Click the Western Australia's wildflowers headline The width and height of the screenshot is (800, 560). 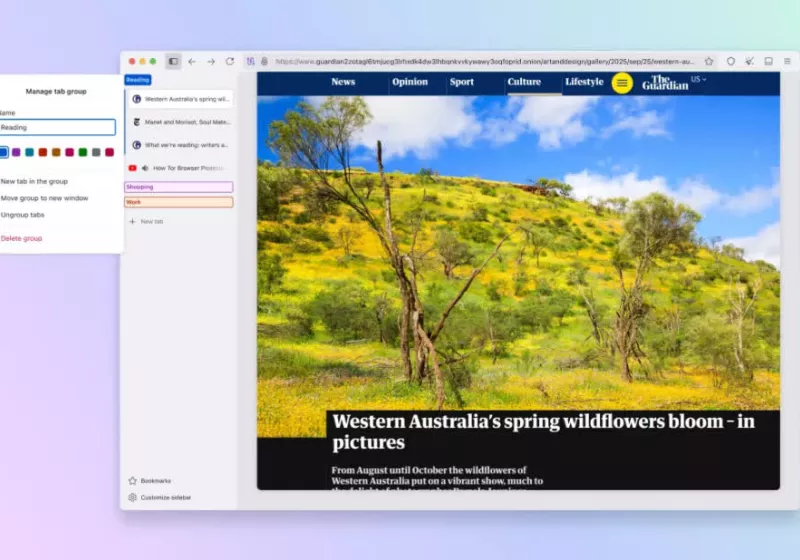(x=543, y=431)
